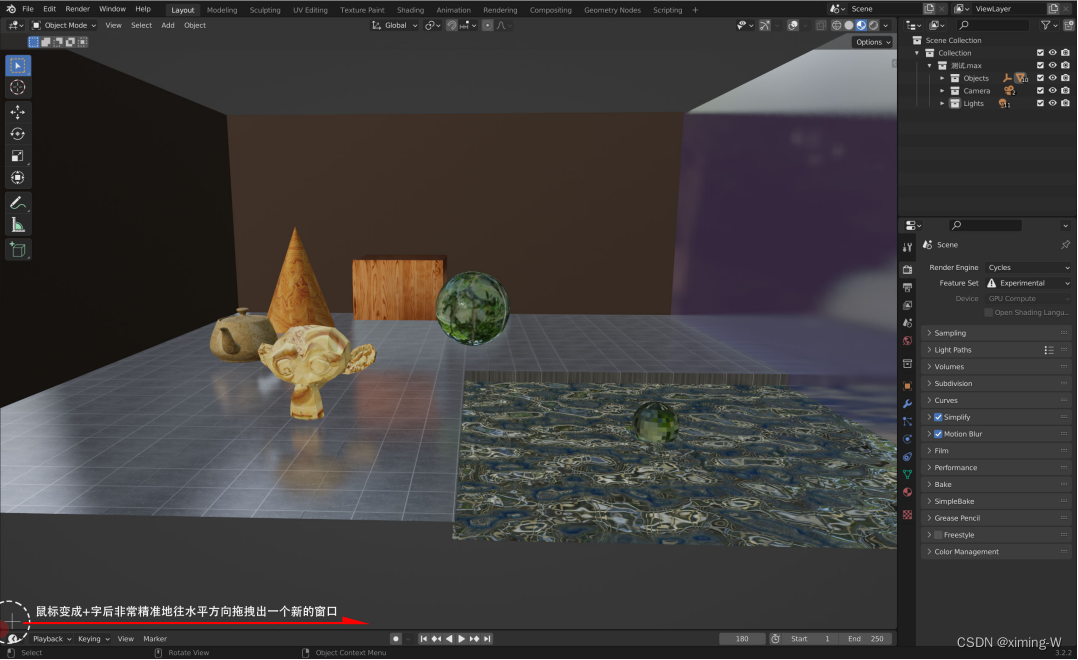Switch to the Shading workspace tab
The width and height of the screenshot is (1078, 660).
[x=410, y=9]
